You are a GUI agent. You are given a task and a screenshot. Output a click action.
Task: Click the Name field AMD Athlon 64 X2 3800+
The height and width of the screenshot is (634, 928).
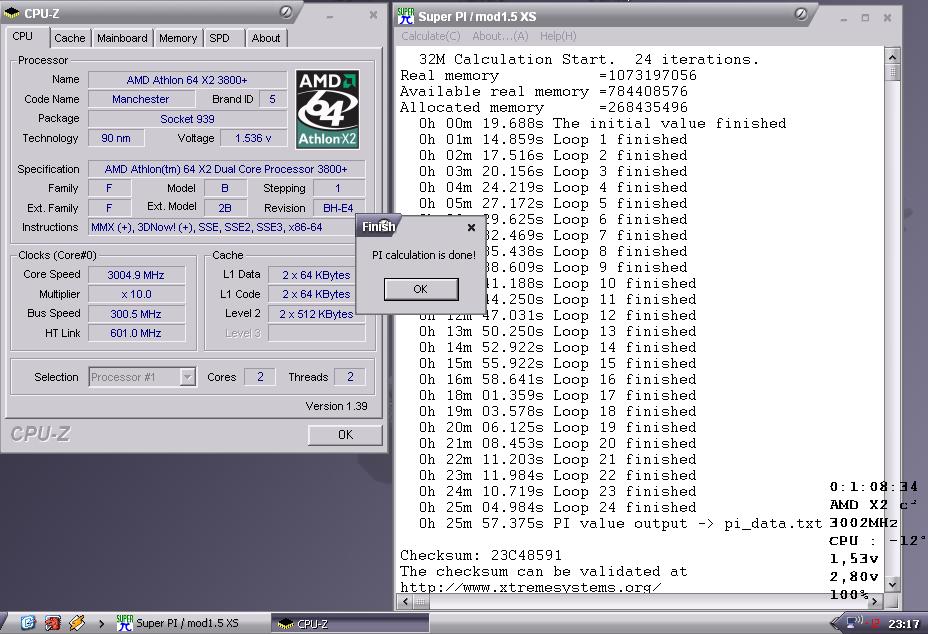187,80
